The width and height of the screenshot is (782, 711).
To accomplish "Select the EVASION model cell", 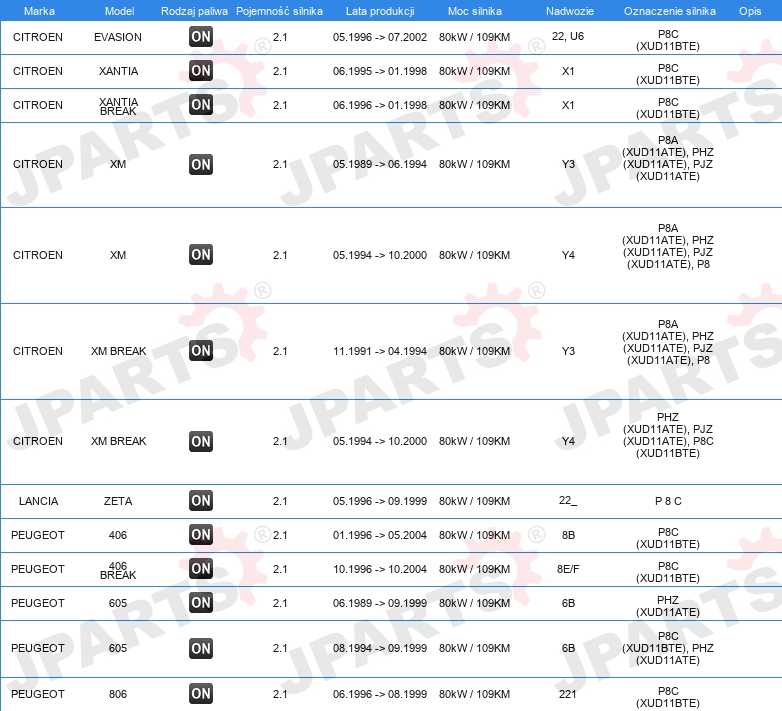I will (x=118, y=37).
